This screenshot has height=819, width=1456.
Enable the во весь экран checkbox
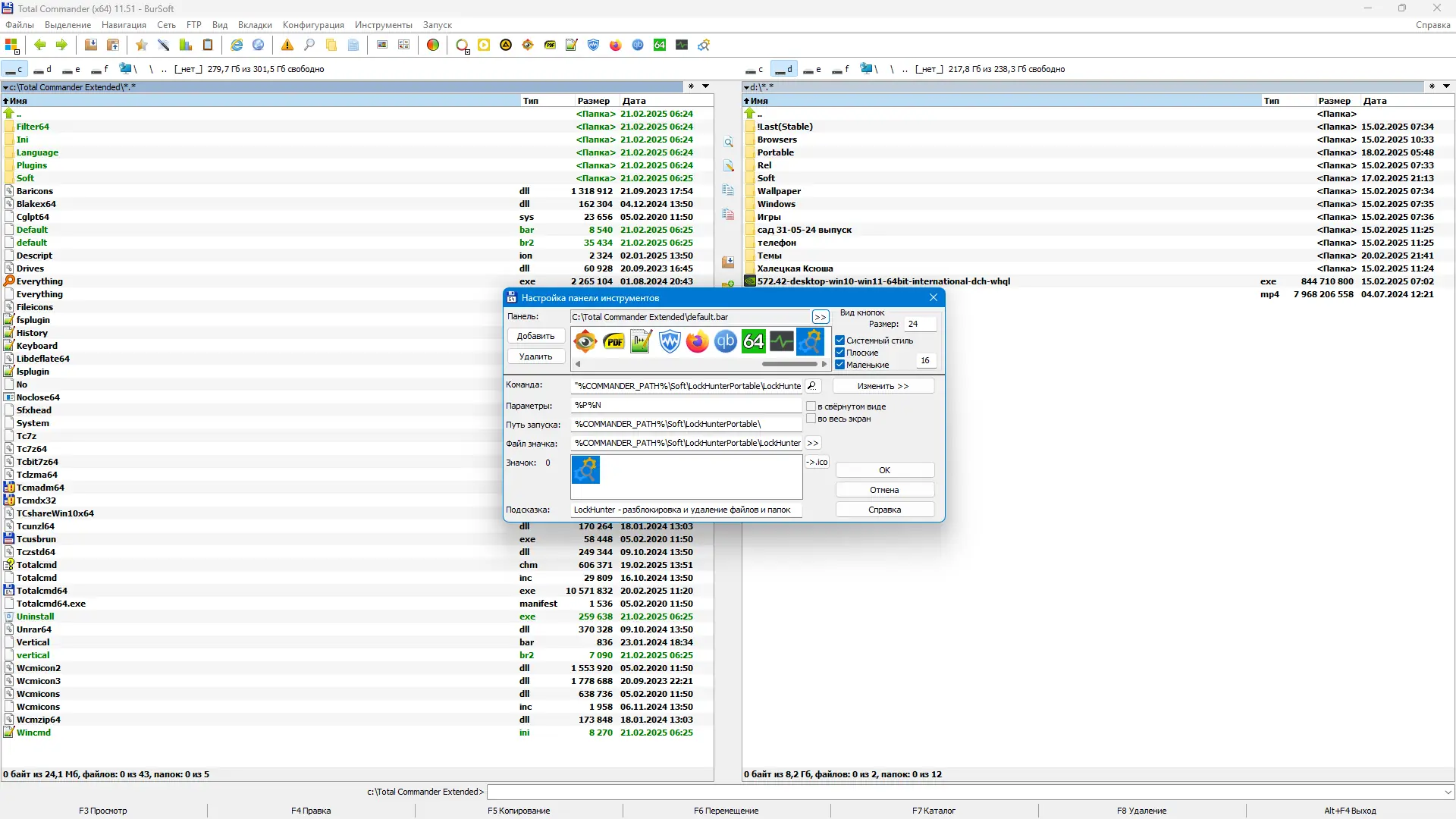[812, 419]
